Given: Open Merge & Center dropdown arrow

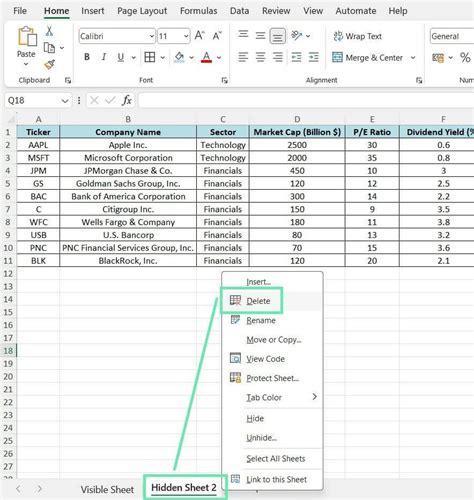Looking at the screenshot, I should (x=413, y=58).
